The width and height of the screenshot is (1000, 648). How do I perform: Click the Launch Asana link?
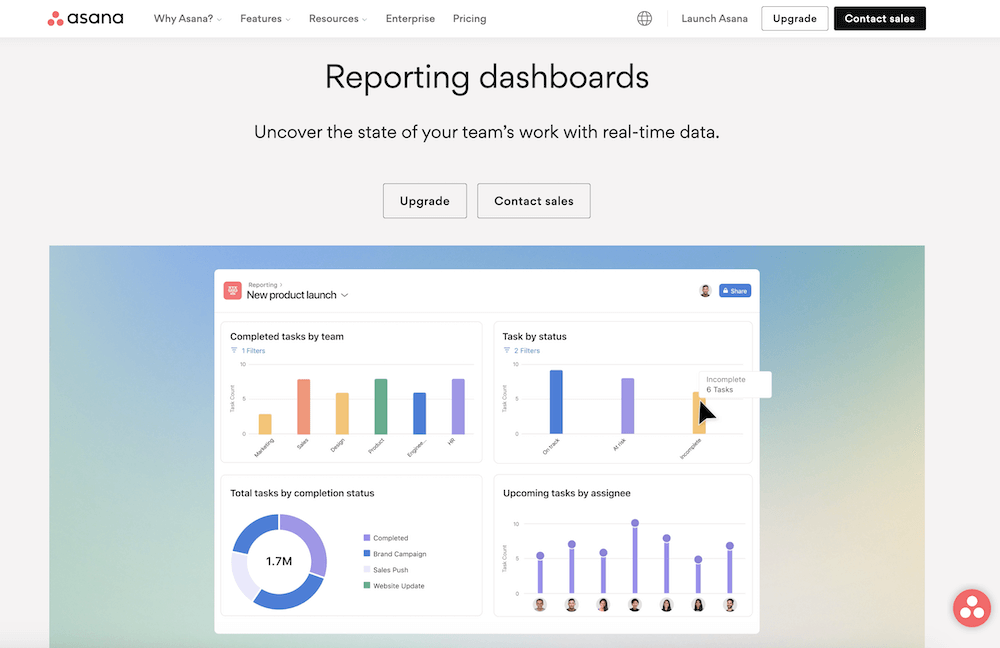point(714,18)
